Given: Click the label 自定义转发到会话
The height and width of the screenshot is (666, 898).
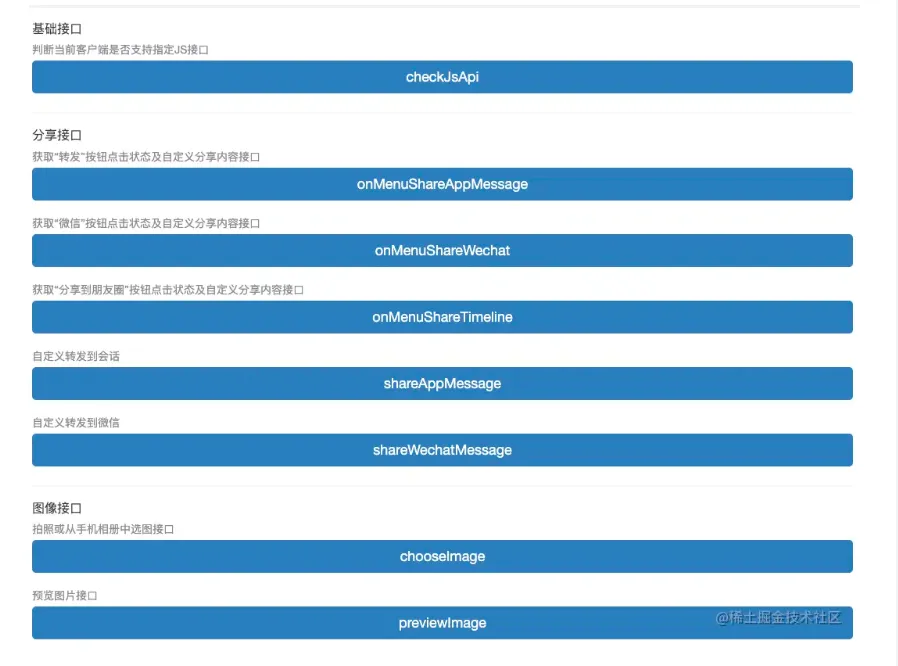Looking at the screenshot, I should [x=76, y=356].
